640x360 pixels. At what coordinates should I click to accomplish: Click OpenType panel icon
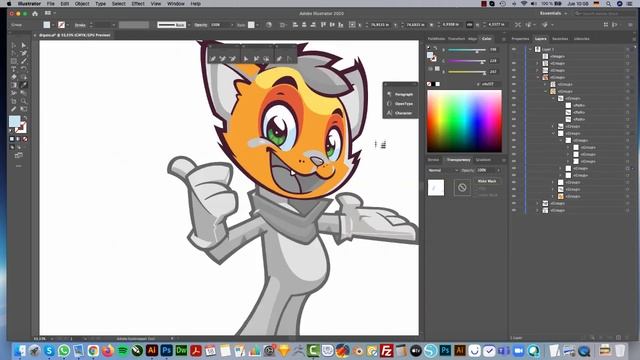click(x=389, y=104)
